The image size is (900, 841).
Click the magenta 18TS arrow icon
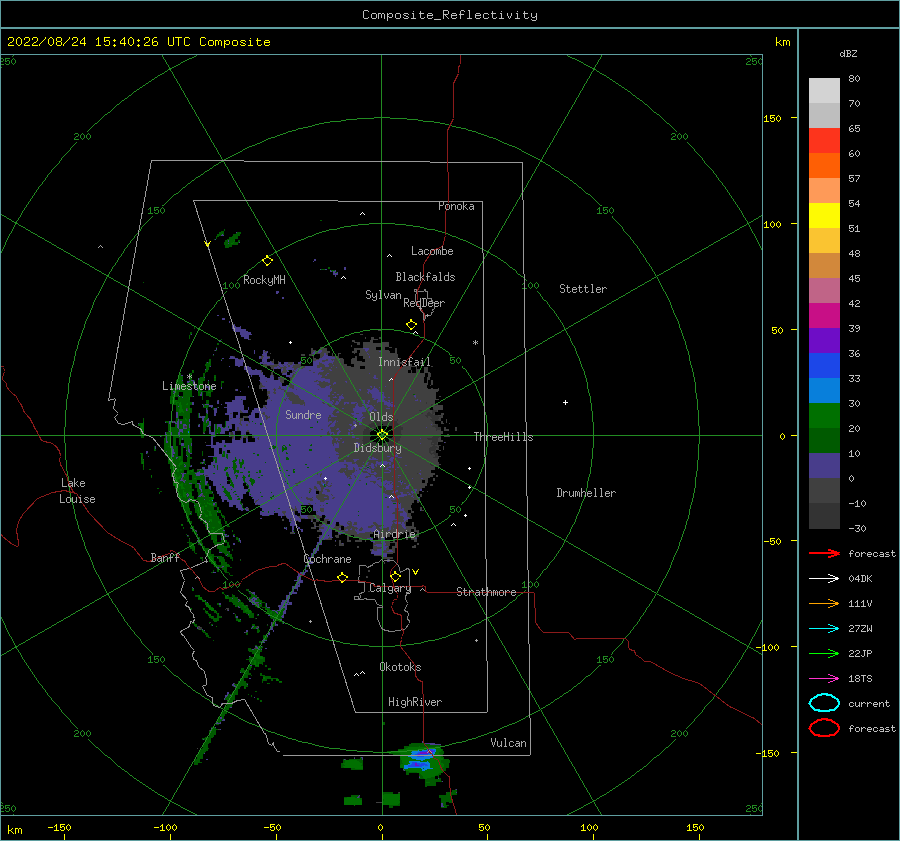824,679
